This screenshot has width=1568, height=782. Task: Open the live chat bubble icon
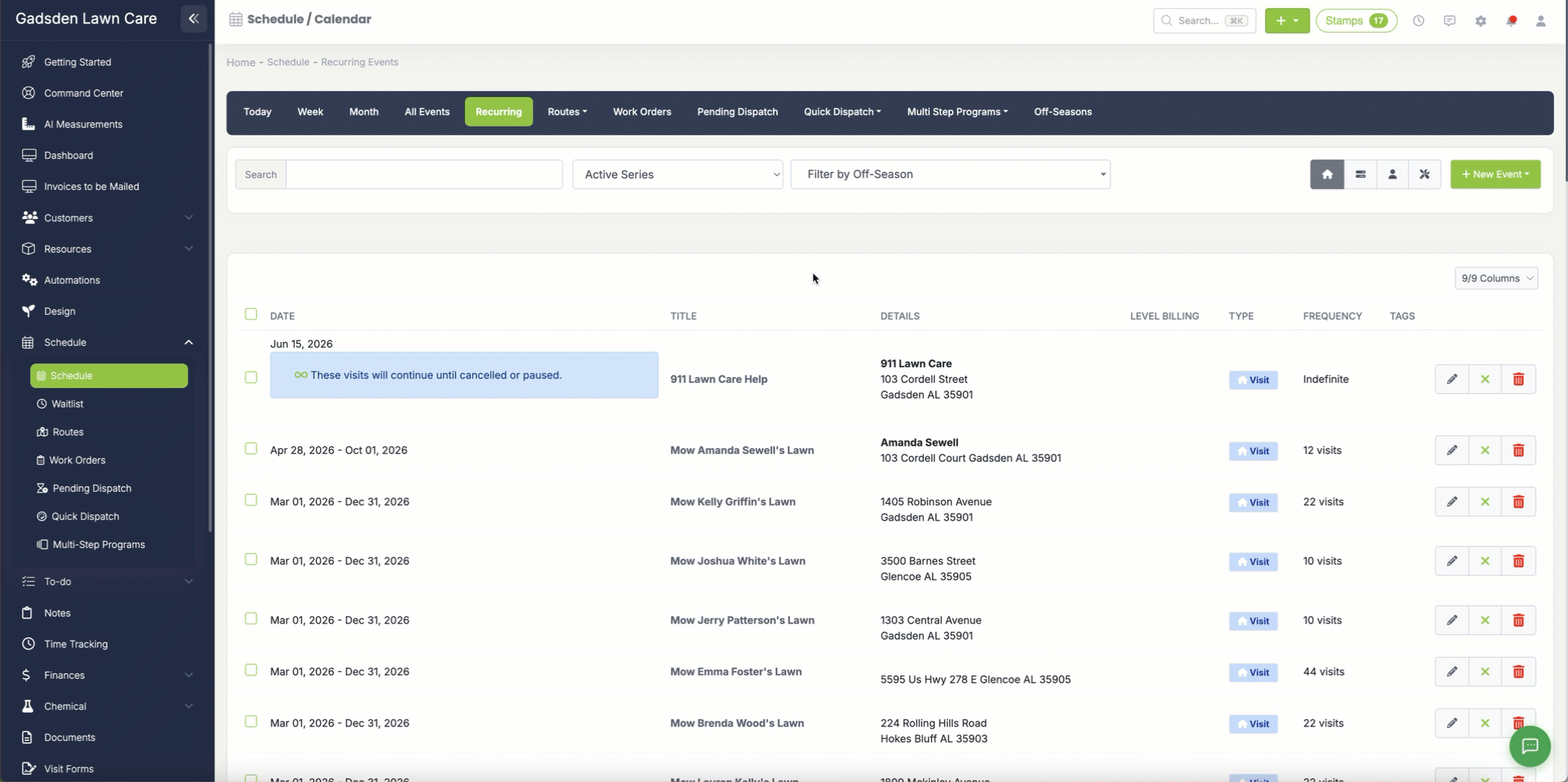(x=1530, y=746)
